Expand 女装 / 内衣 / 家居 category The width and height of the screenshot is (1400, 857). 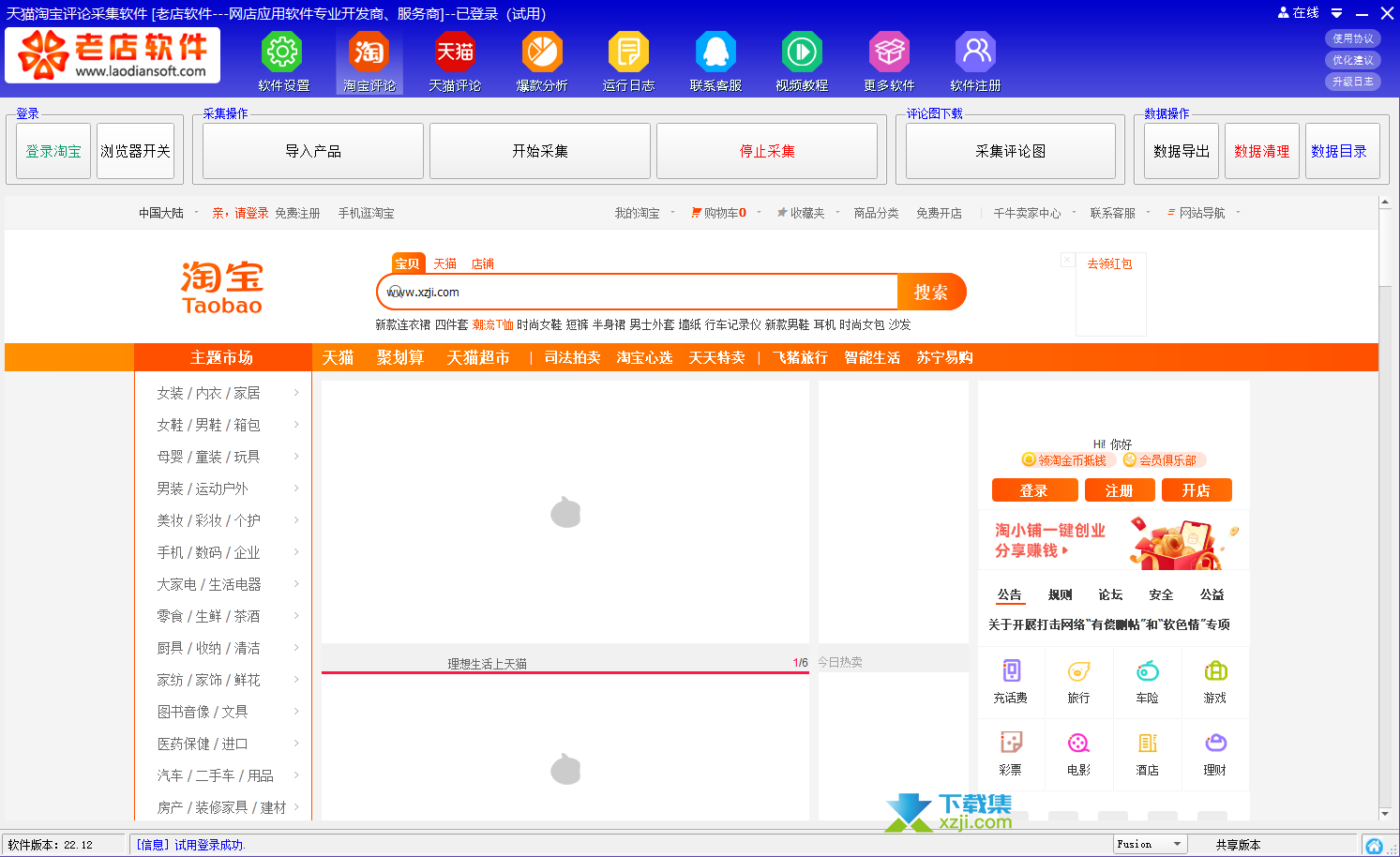coord(296,393)
